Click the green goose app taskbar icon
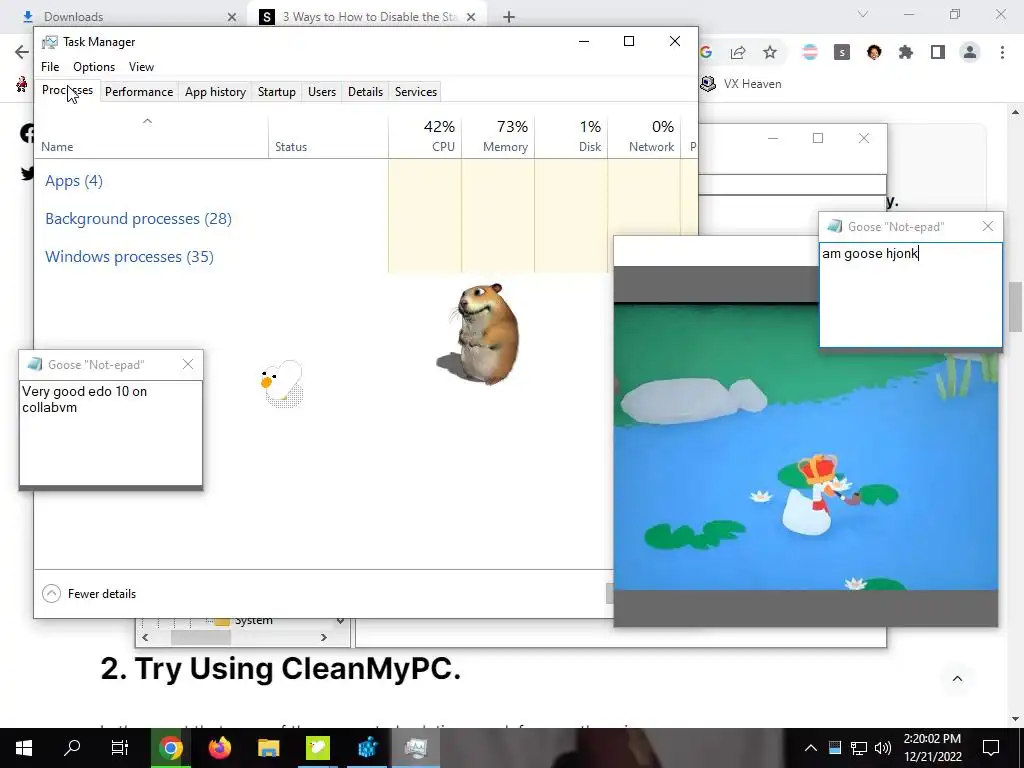This screenshot has height=768, width=1024. click(318, 748)
